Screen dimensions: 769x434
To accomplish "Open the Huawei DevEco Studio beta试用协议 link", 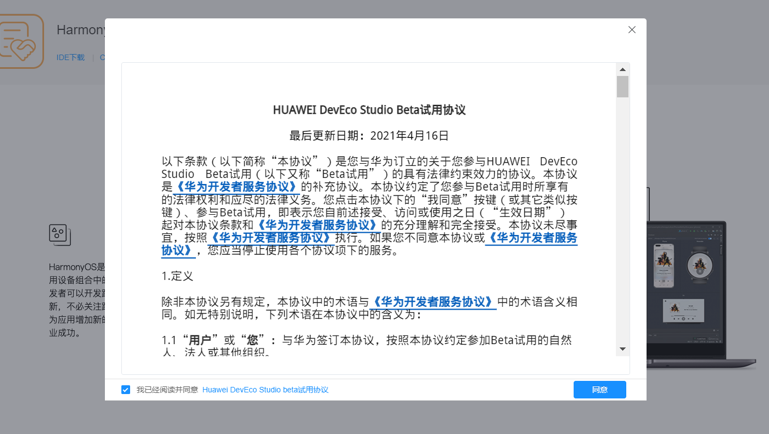I will pos(265,389).
